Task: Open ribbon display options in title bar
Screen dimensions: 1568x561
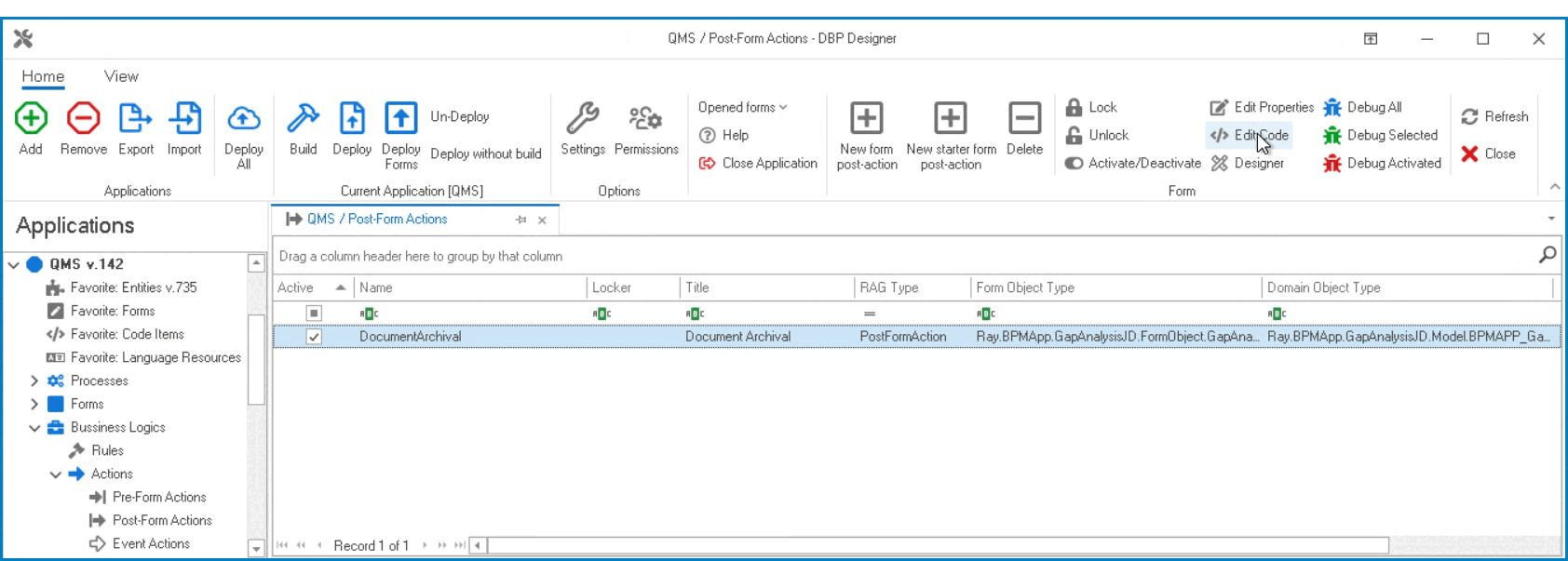Action: click(1371, 38)
